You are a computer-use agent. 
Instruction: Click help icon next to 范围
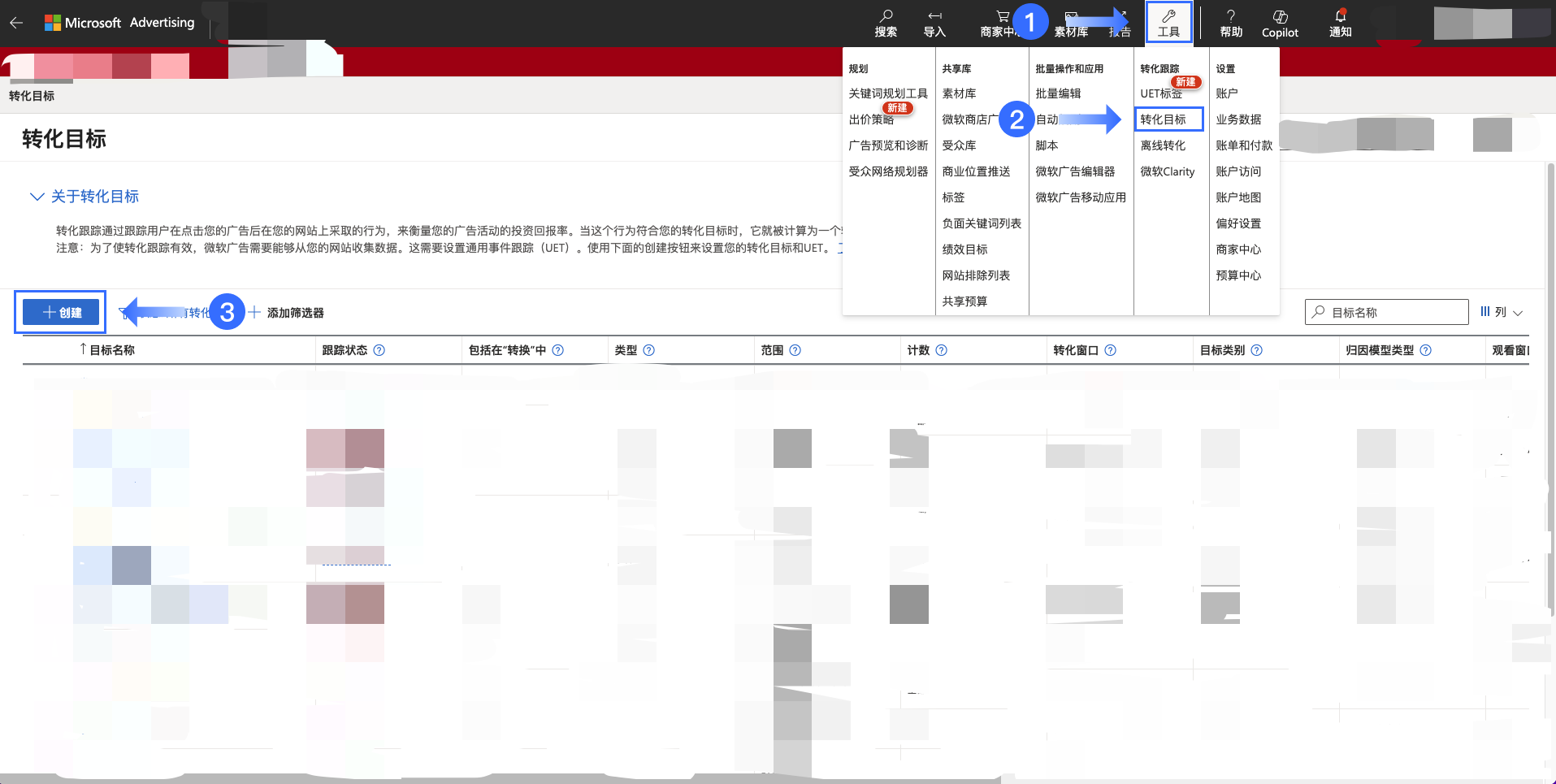click(795, 350)
